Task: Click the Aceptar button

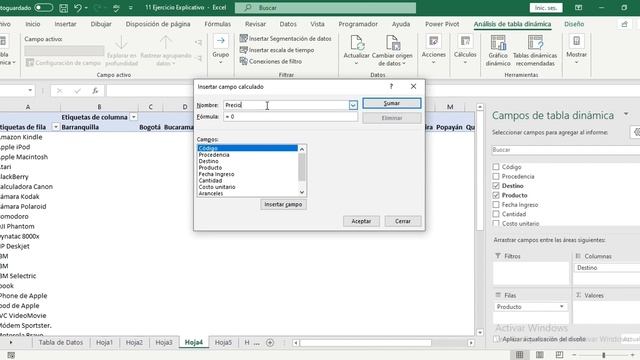Action: [x=361, y=221]
